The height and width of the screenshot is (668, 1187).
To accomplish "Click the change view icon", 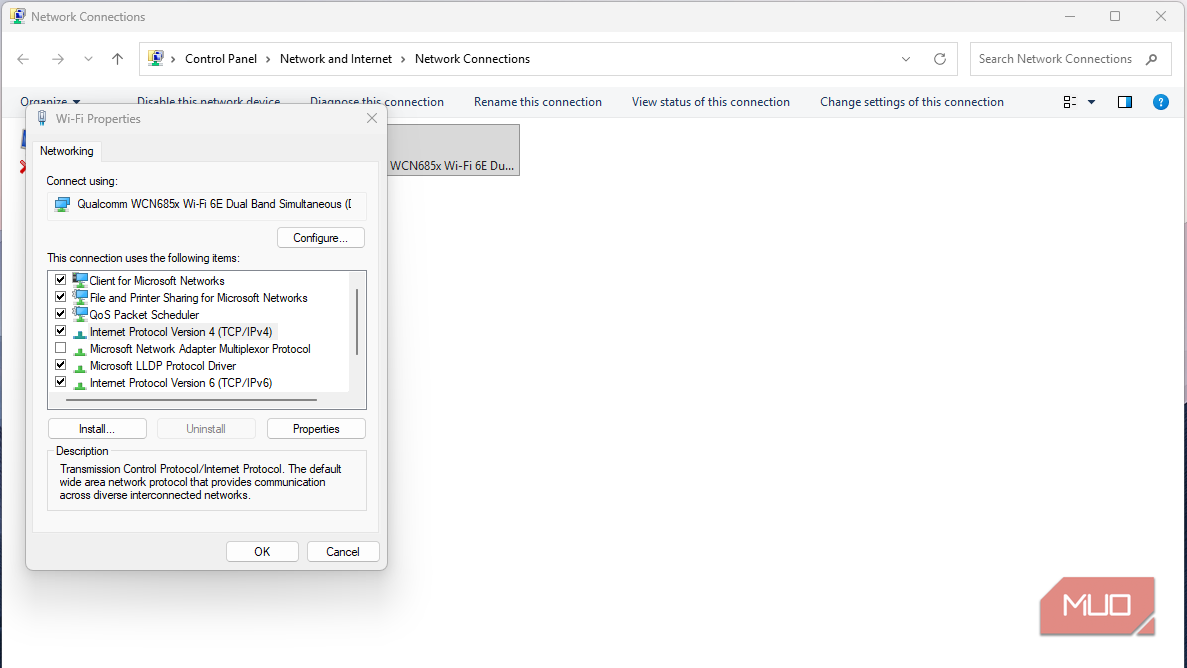I will point(1070,101).
